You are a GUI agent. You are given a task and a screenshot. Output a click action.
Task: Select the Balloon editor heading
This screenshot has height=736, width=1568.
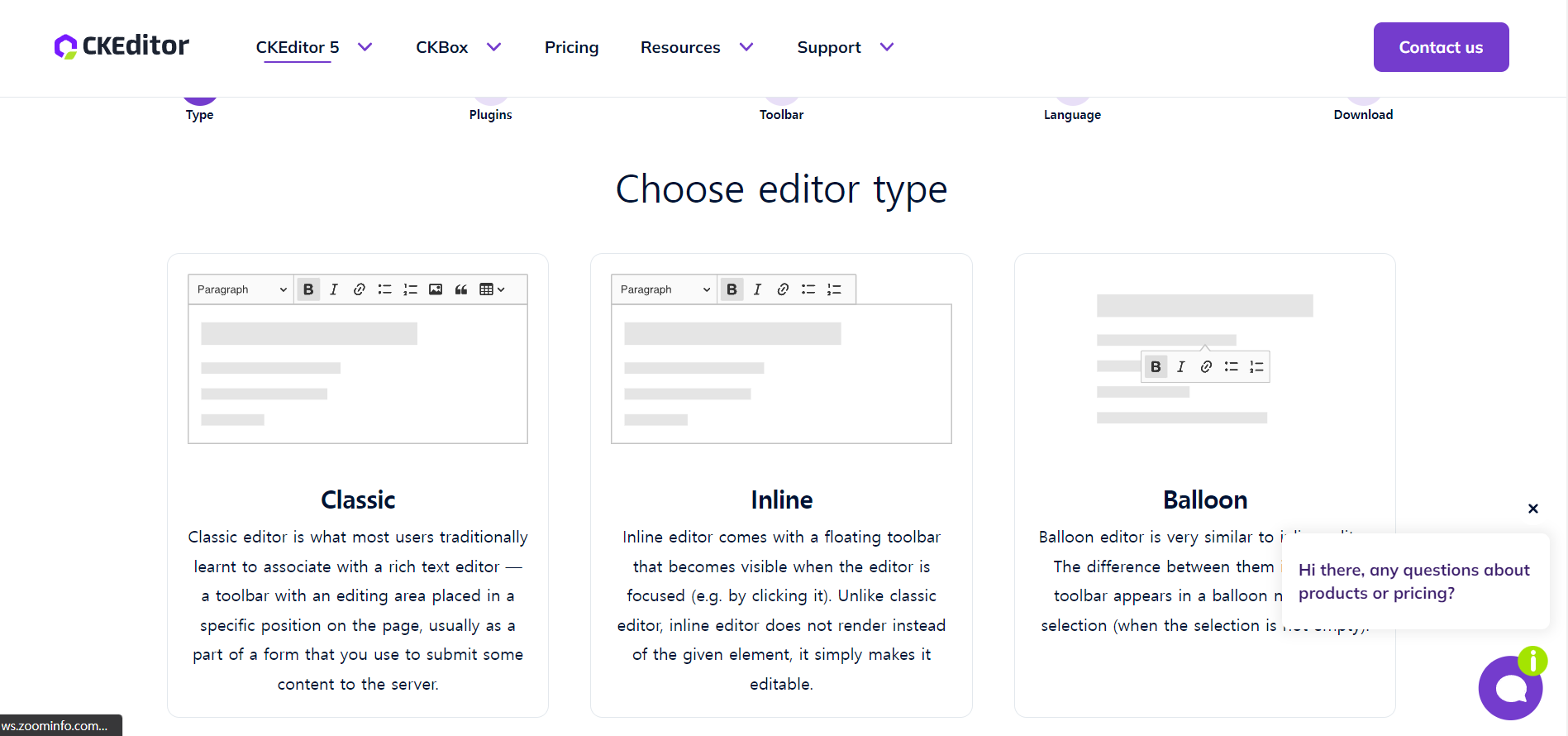(x=1205, y=499)
